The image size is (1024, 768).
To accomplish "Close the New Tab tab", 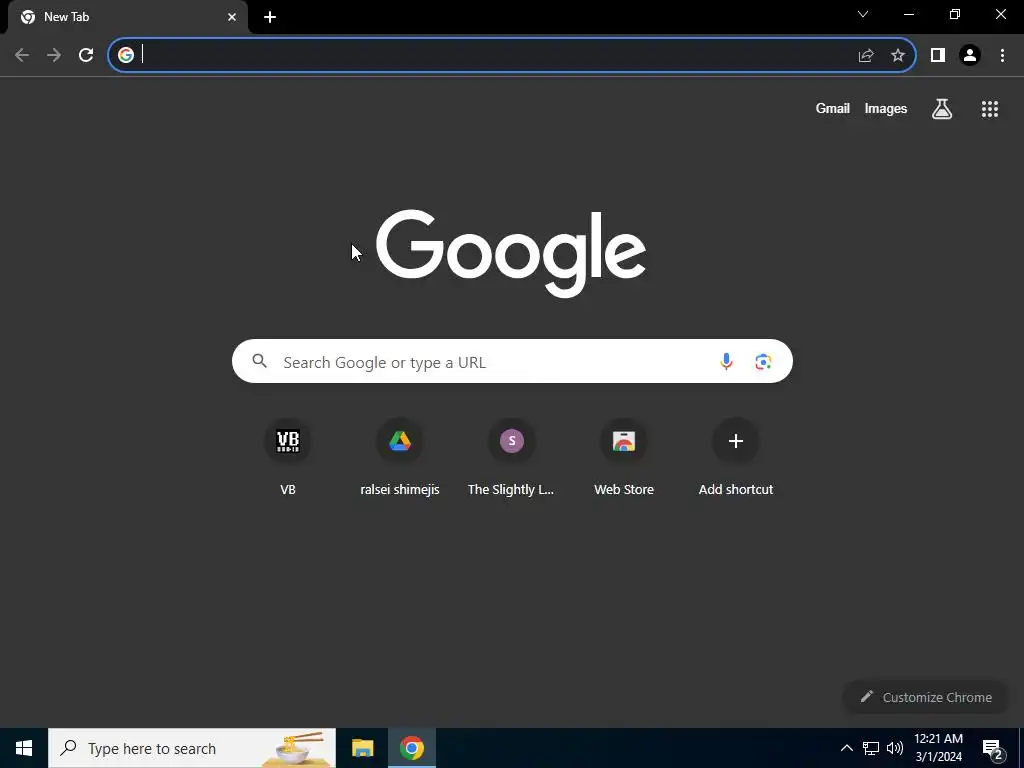I will click(x=232, y=17).
